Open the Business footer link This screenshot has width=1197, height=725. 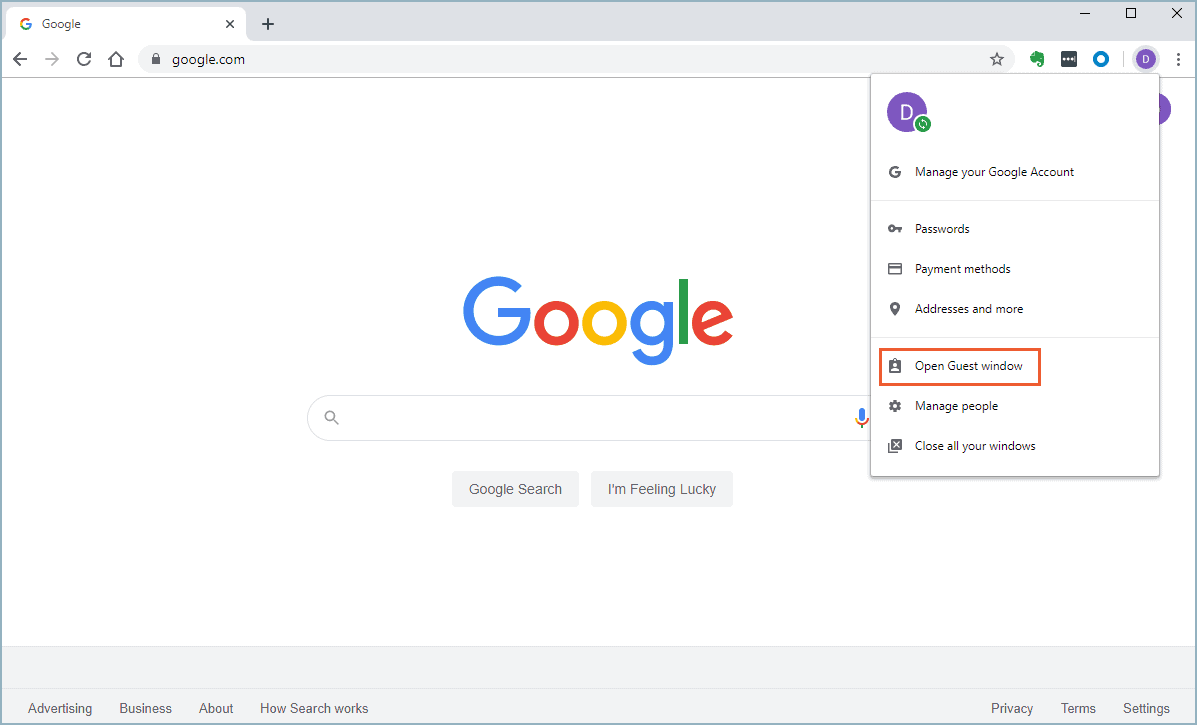tap(145, 708)
